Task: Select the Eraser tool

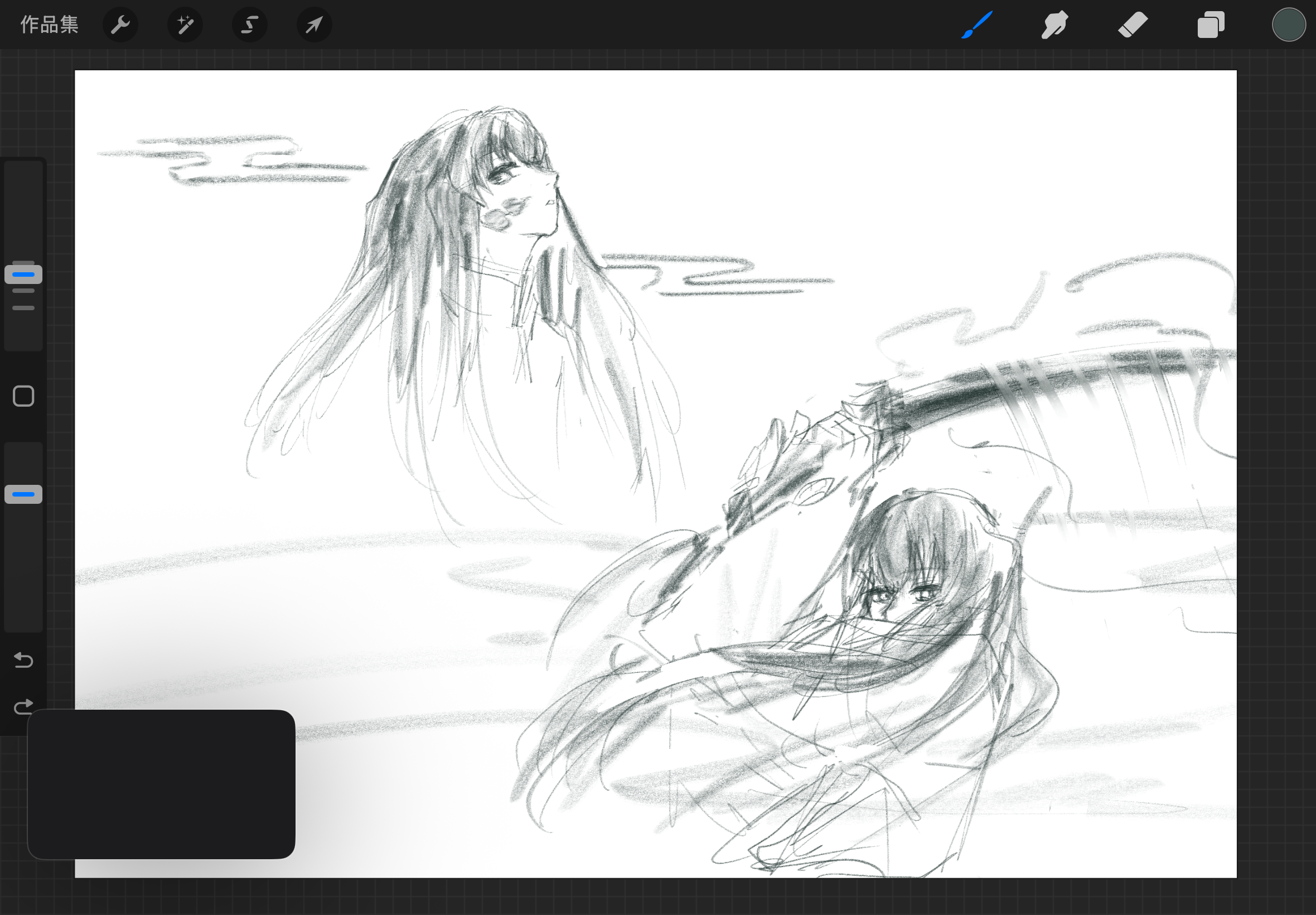Action: [x=1133, y=25]
